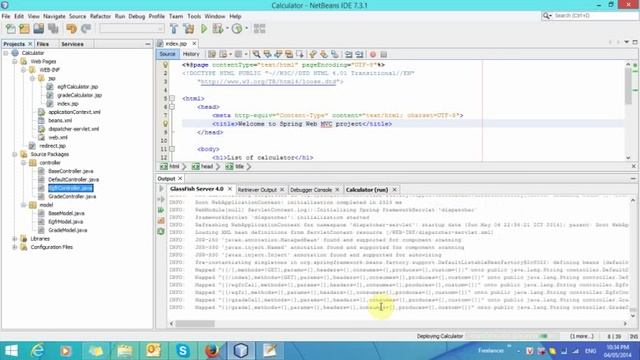Screen dimensions: 640x360
Task: Open the Refactor menu
Action: click(100, 16)
